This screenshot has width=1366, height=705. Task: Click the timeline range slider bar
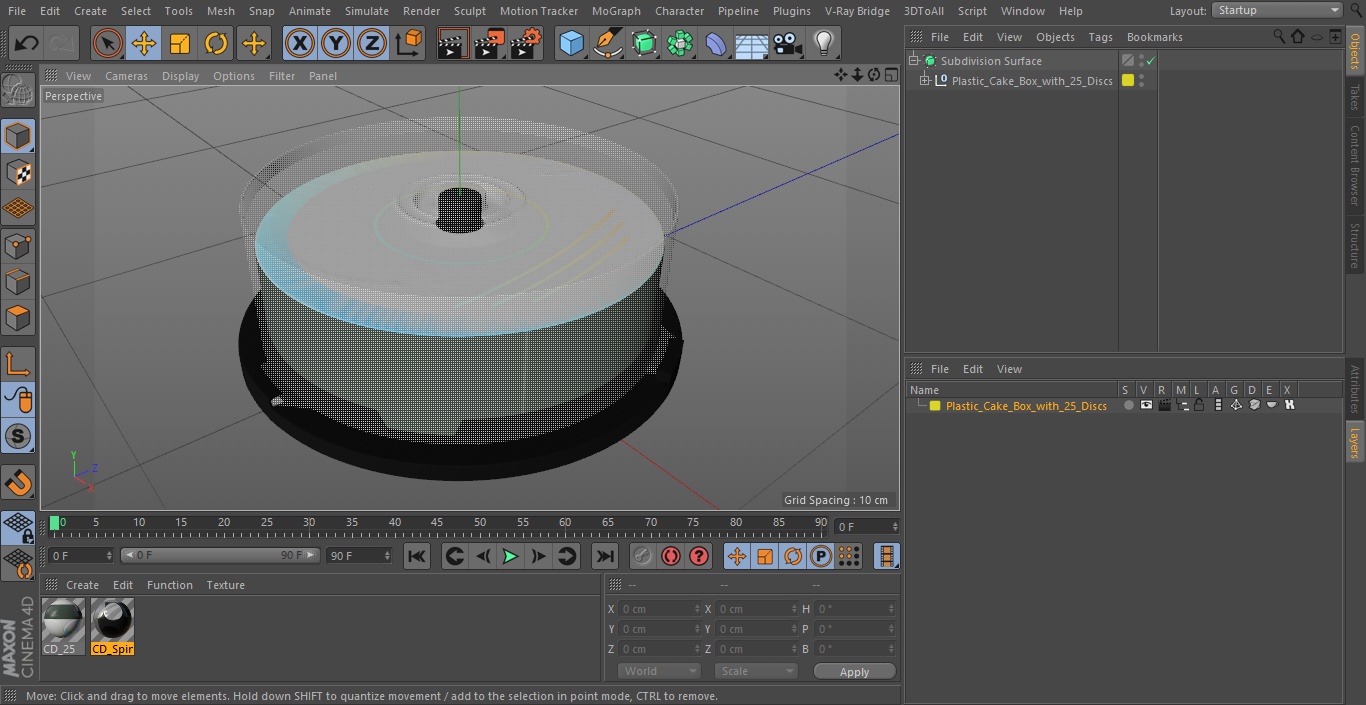[220, 555]
